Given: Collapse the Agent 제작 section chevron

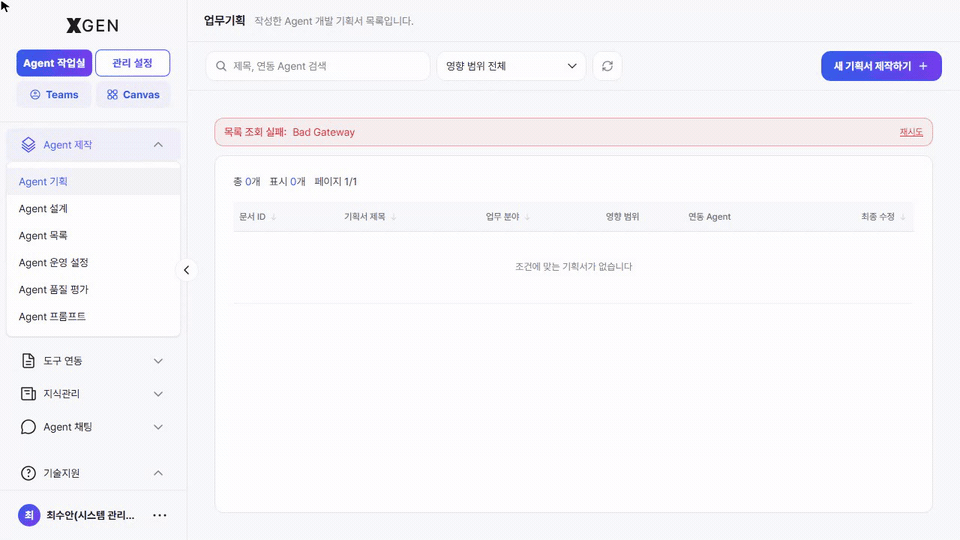Looking at the screenshot, I should click(158, 145).
